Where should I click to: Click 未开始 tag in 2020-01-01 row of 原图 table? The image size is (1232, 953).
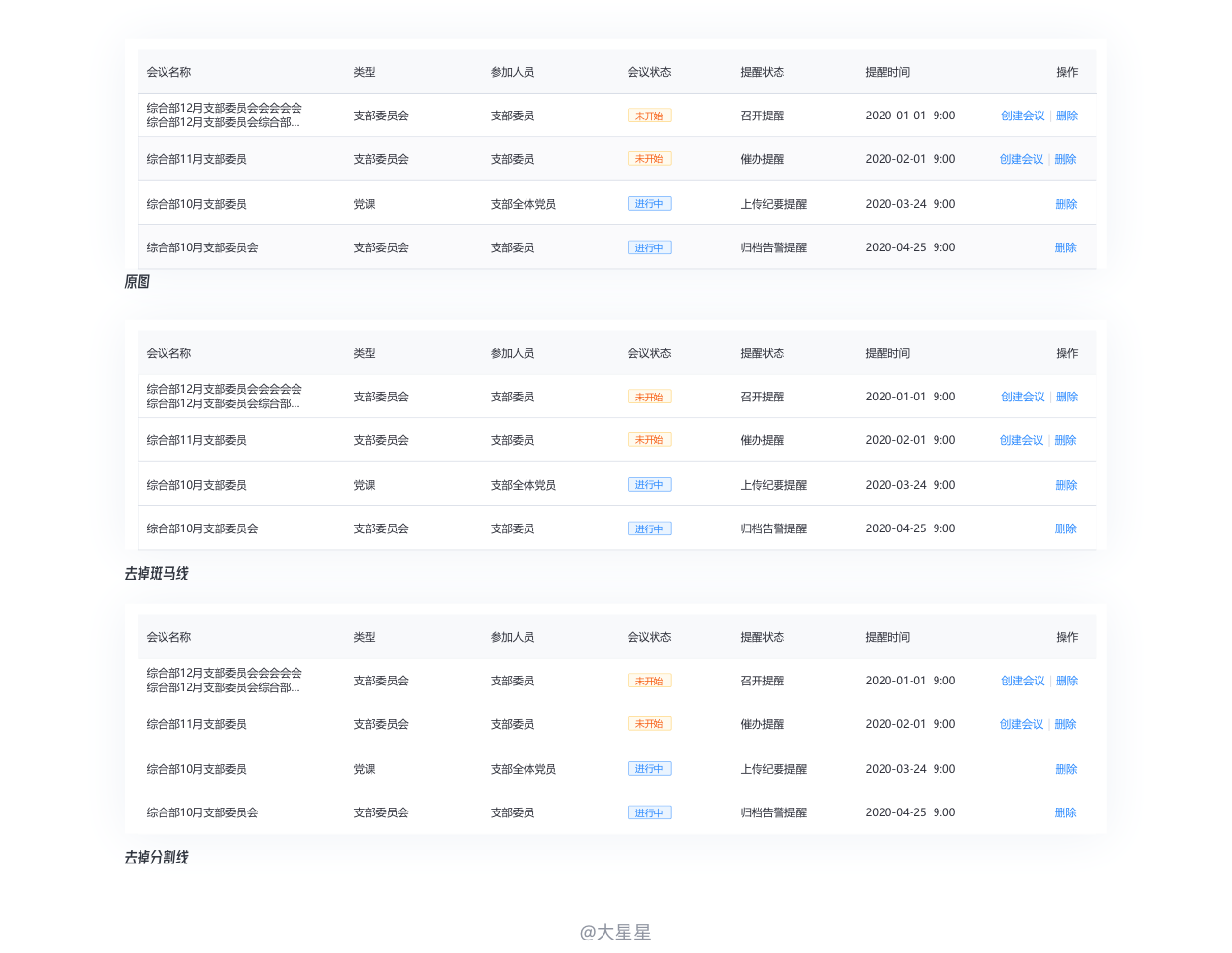pyautogui.click(x=650, y=116)
